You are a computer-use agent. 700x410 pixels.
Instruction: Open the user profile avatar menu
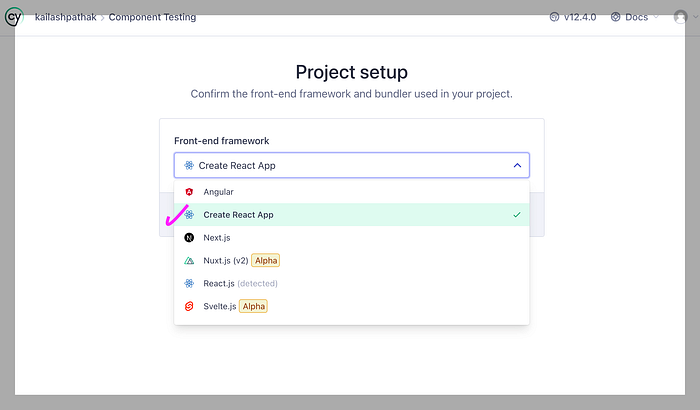680,17
